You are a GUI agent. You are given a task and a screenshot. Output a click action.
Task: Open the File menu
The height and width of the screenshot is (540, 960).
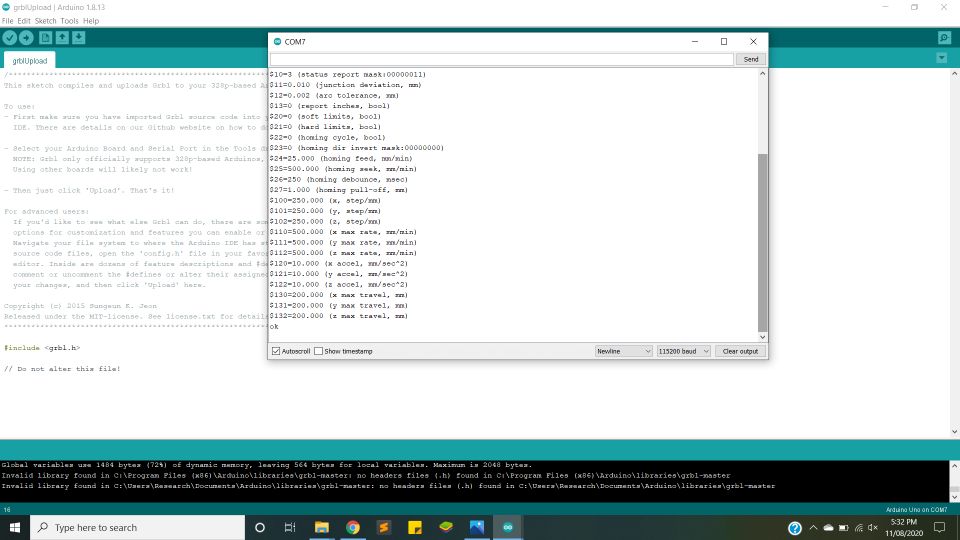click(7, 21)
